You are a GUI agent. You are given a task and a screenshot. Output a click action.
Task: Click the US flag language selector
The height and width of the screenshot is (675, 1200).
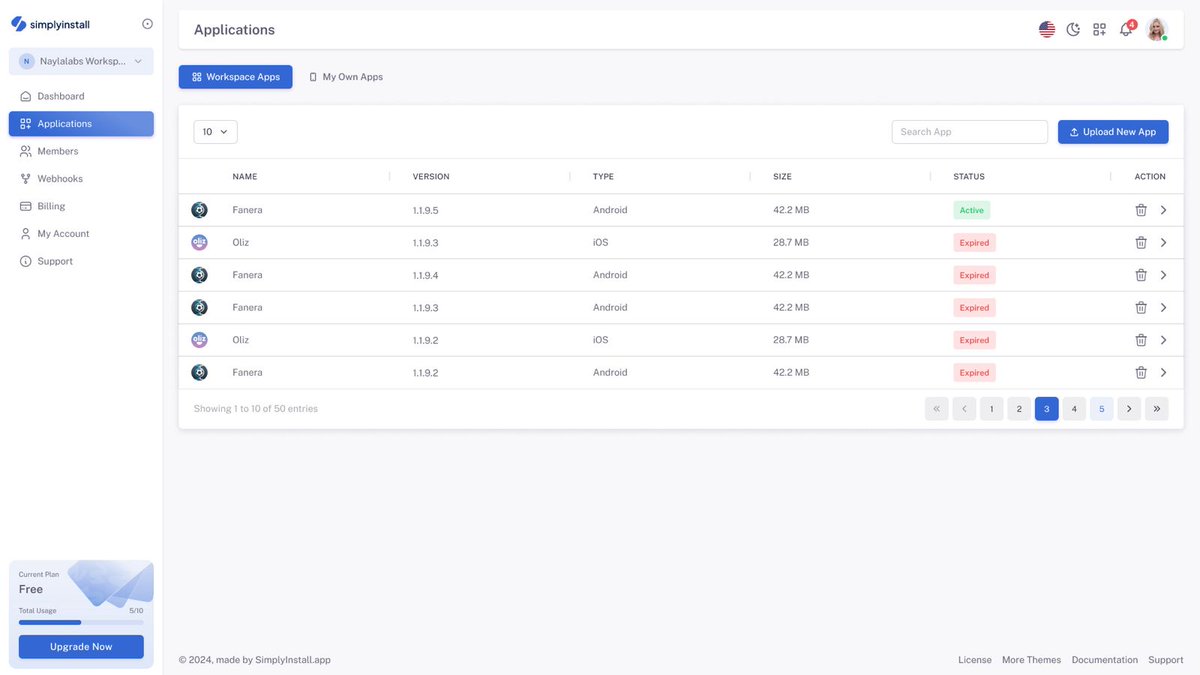click(x=1047, y=30)
